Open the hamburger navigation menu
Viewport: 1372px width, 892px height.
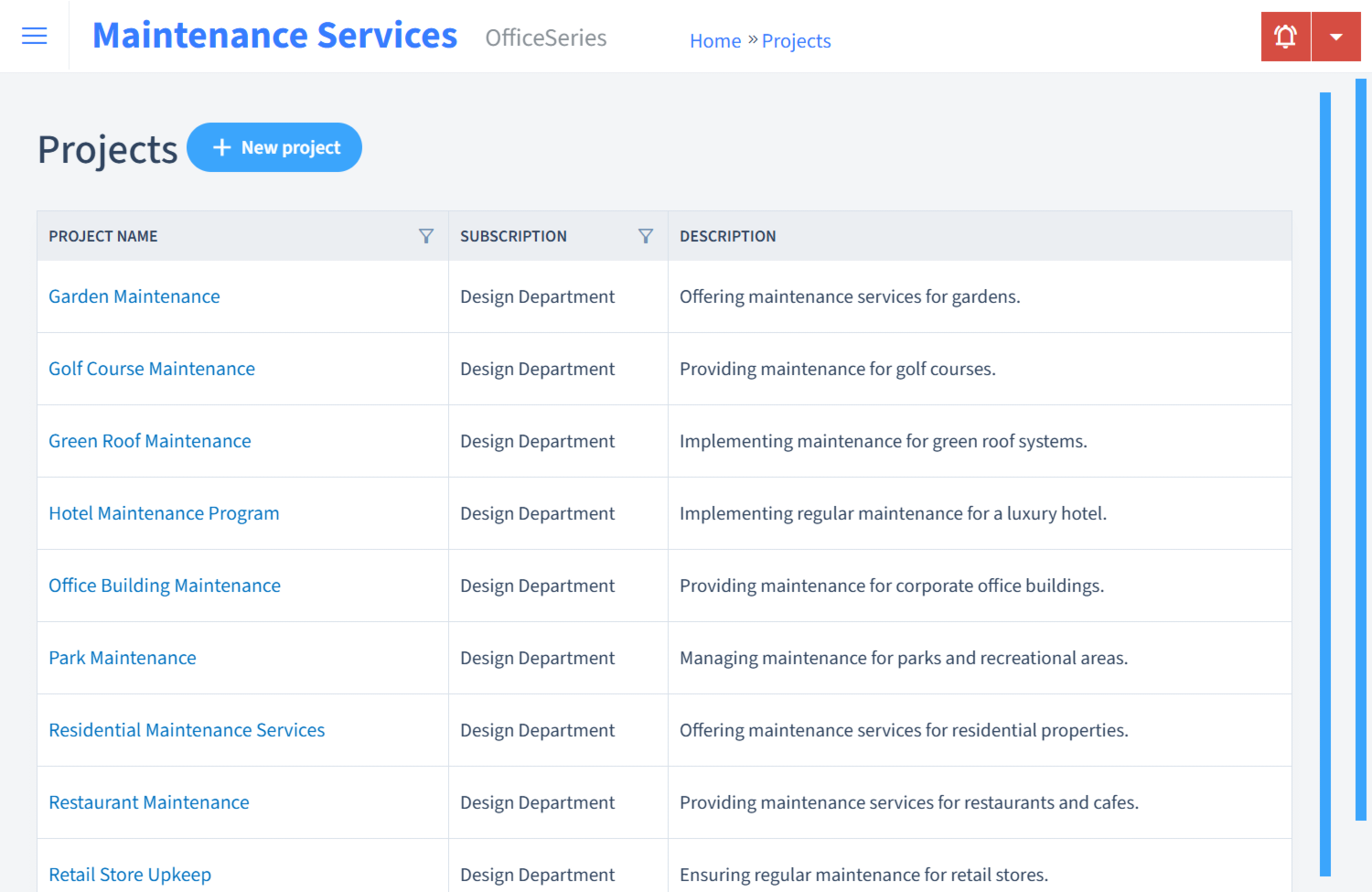point(34,36)
